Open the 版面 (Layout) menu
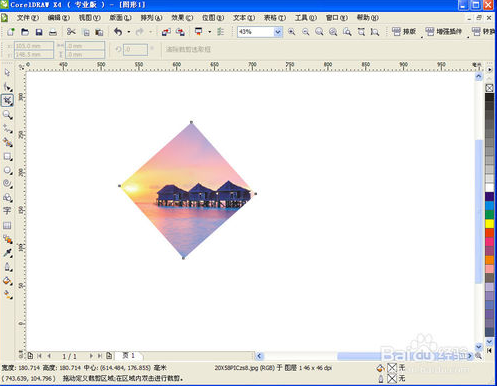 click(x=120, y=18)
